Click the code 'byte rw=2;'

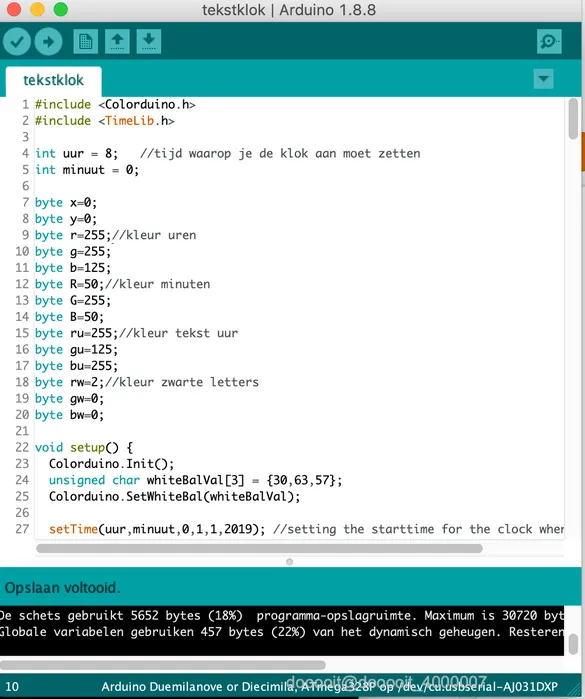[69, 382]
